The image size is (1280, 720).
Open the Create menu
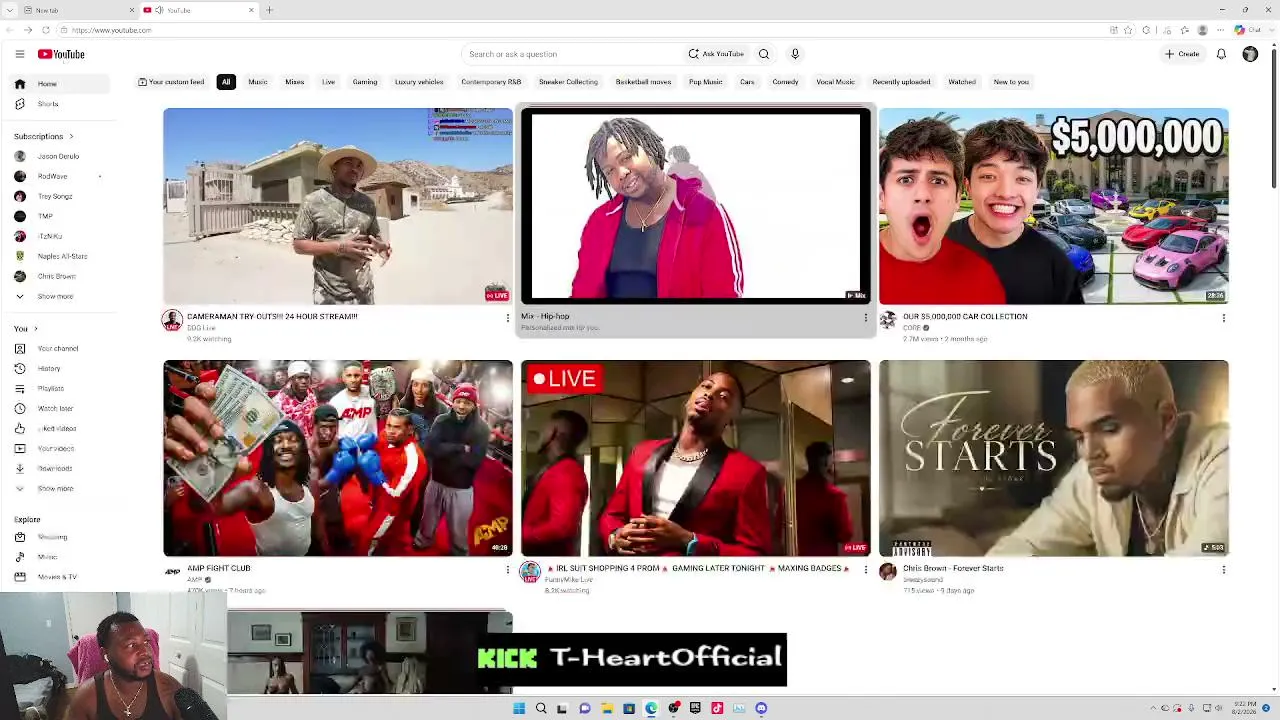pos(1182,54)
